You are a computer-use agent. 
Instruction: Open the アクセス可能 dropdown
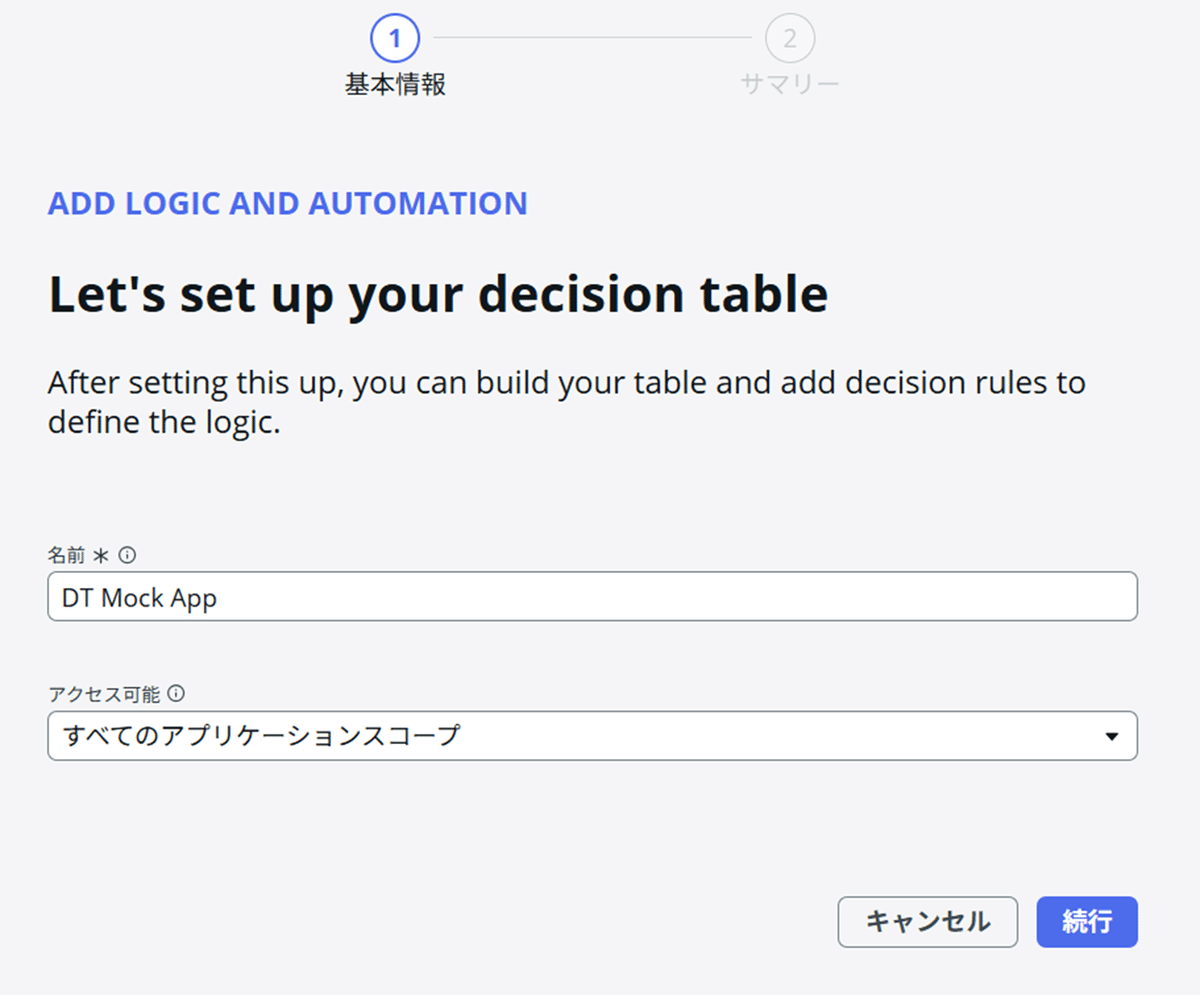point(592,736)
